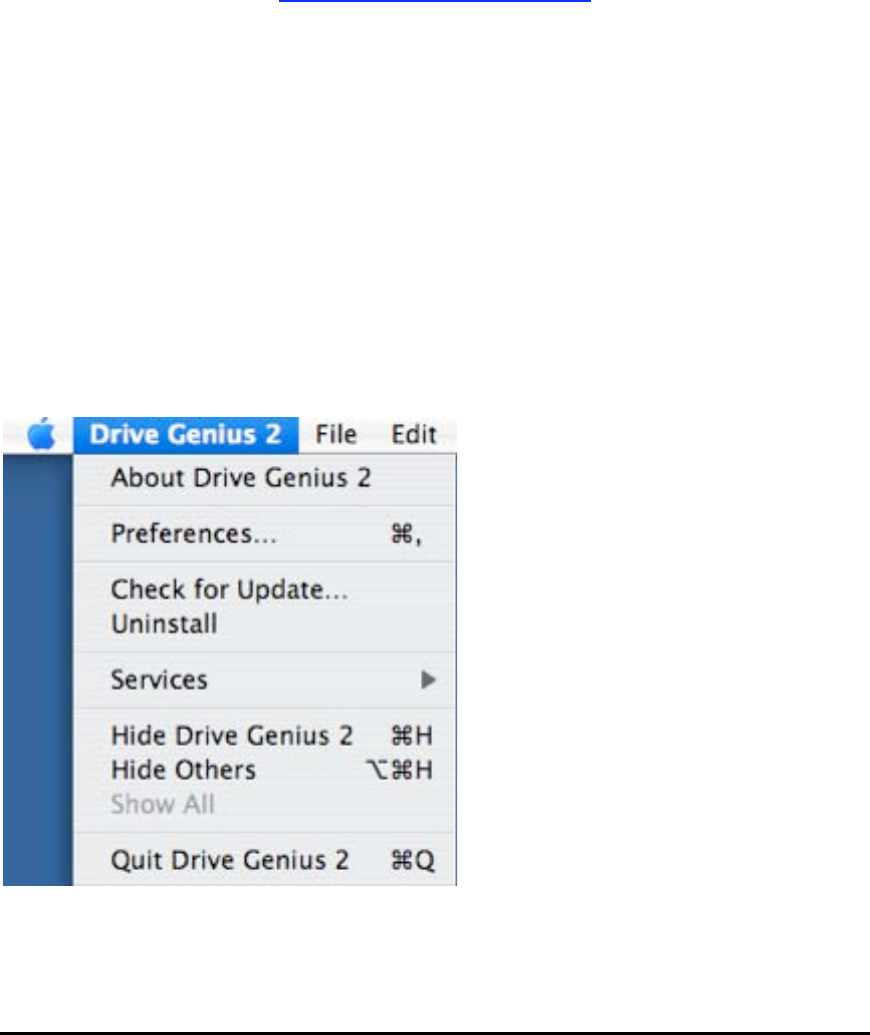Choose Hide Drive Genius 2
This screenshot has width=870, height=1035.
(232, 736)
